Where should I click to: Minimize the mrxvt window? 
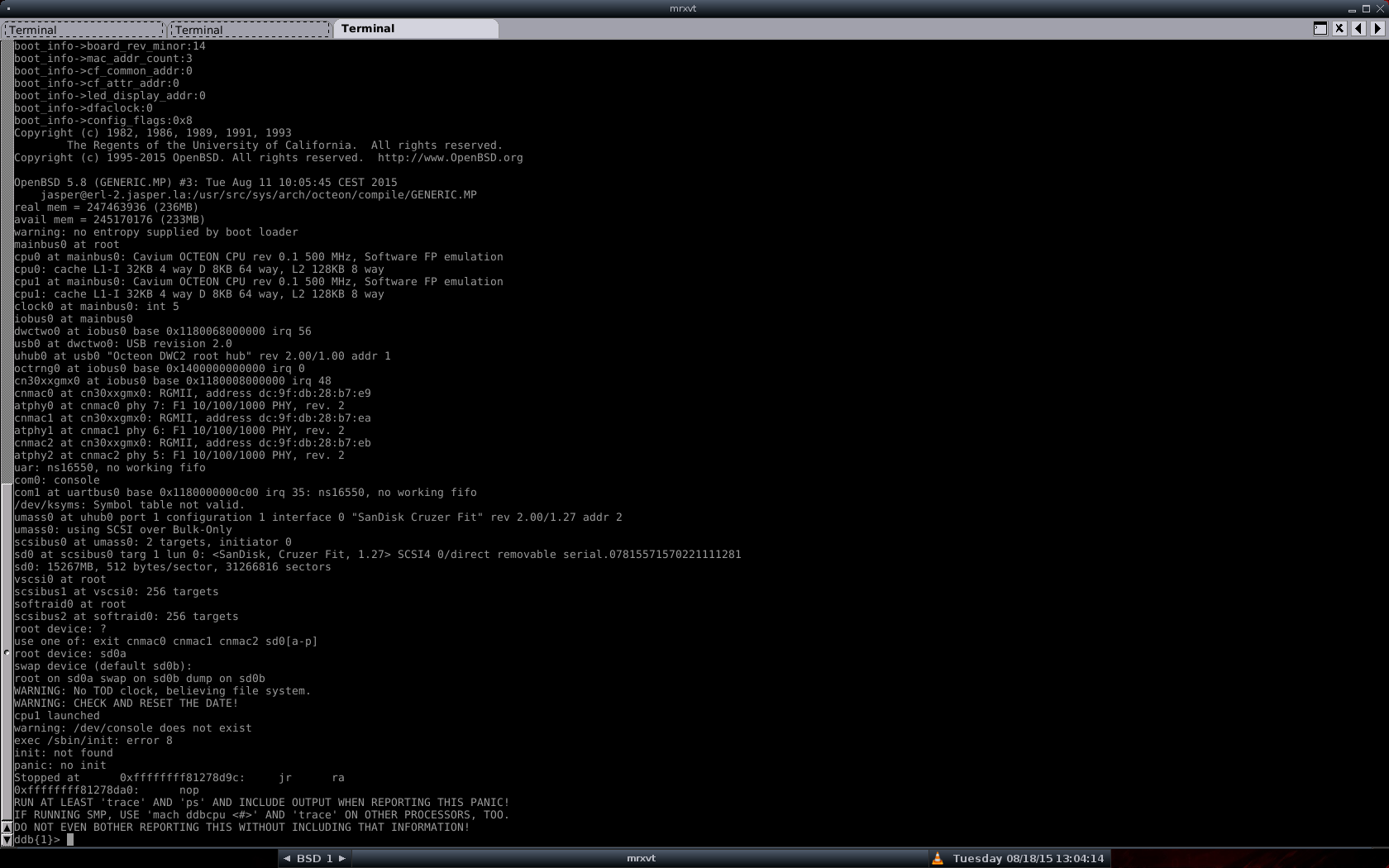pyautogui.click(x=1352, y=9)
